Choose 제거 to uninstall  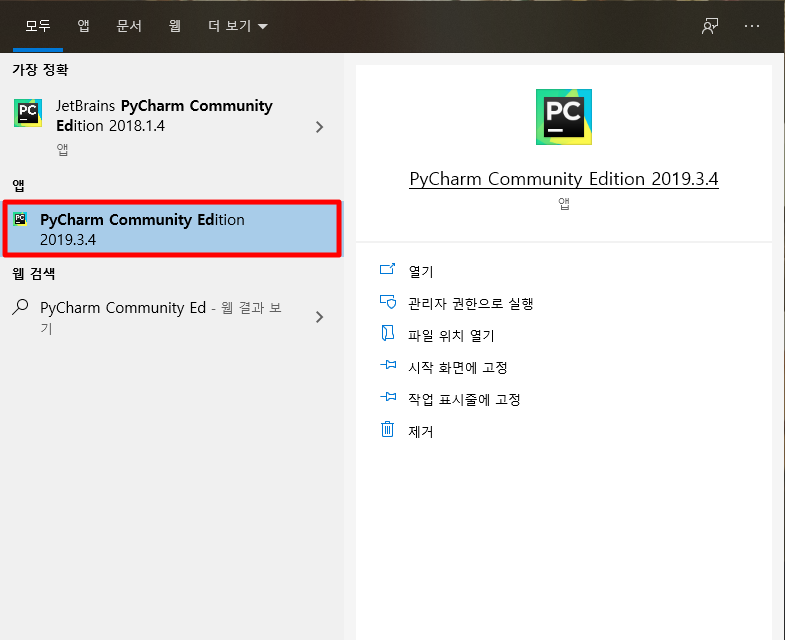421,432
